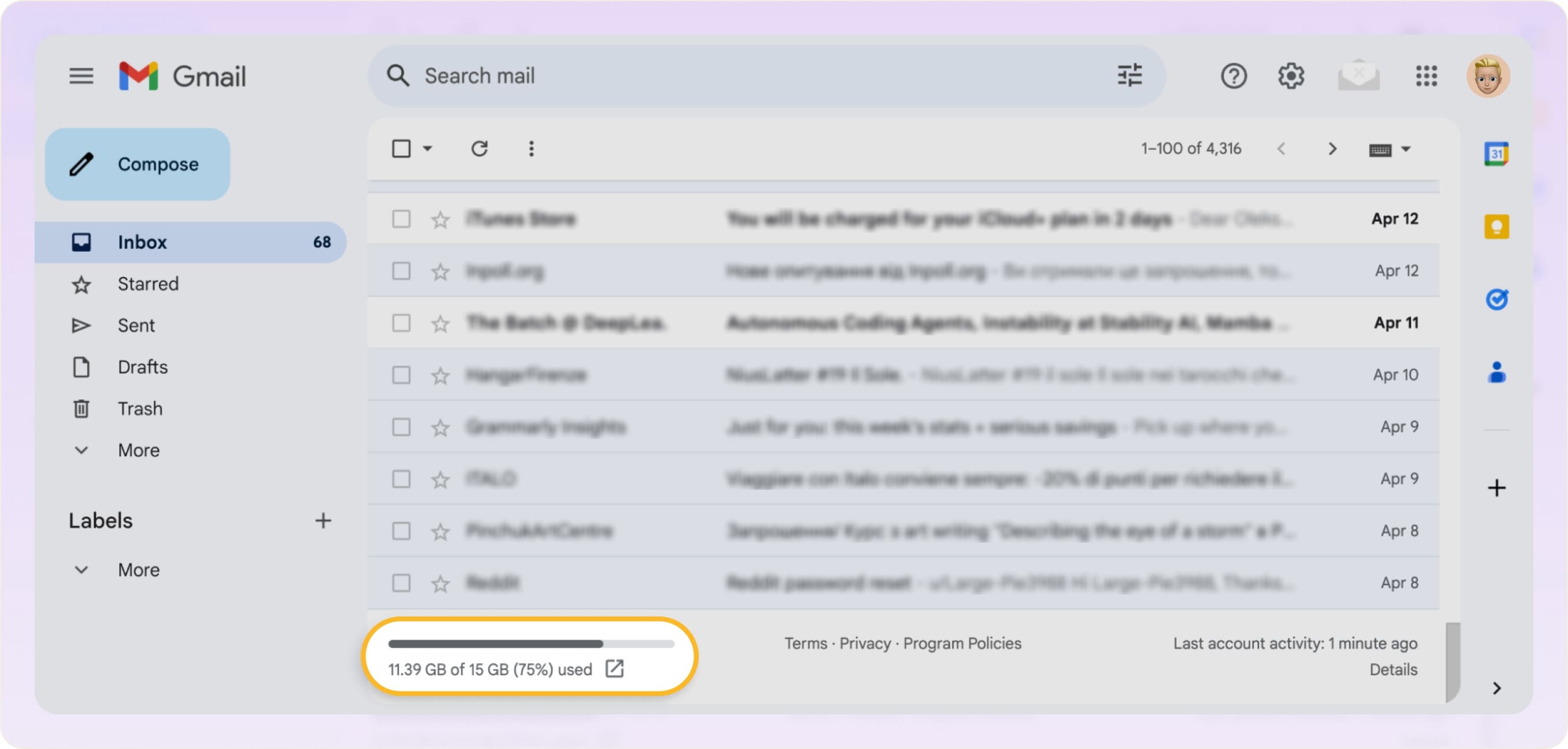The image size is (1568, 749).
Task: Open advanced search options
Action: click(1129, 75)
